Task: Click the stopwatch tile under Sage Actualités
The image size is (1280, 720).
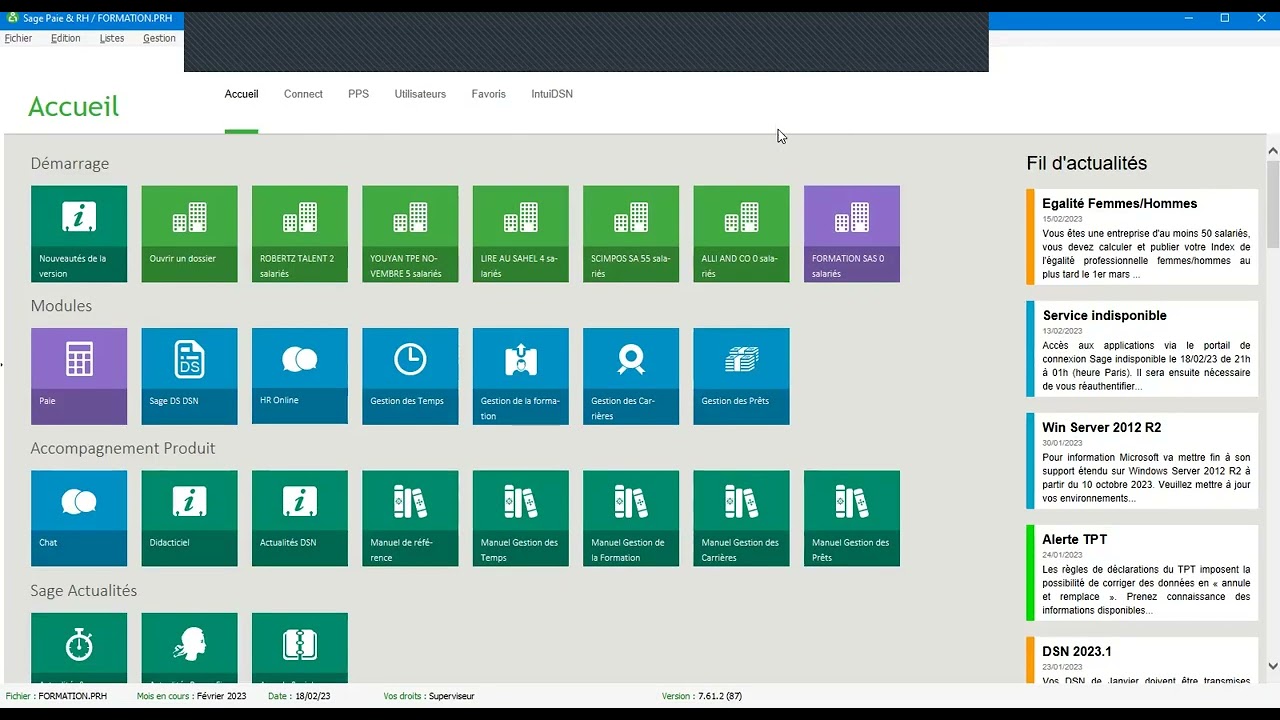Action: 79,648
